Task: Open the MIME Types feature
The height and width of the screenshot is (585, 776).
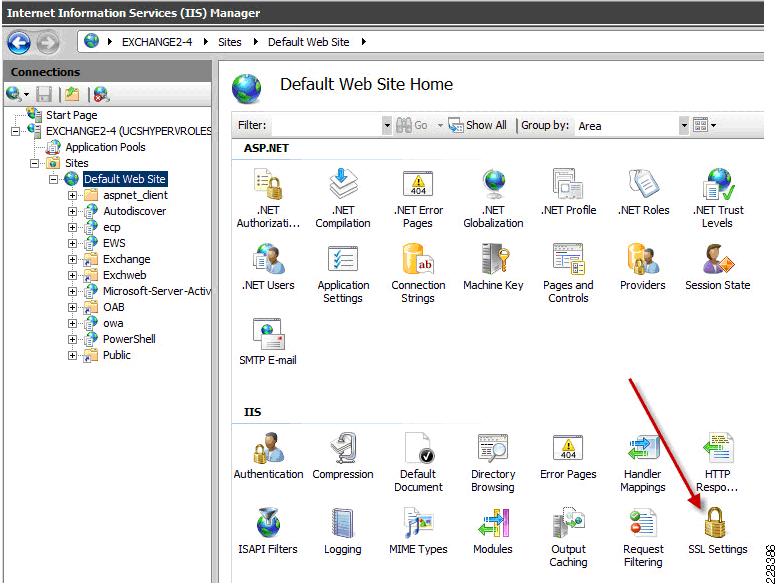Action: click(418, 531)
